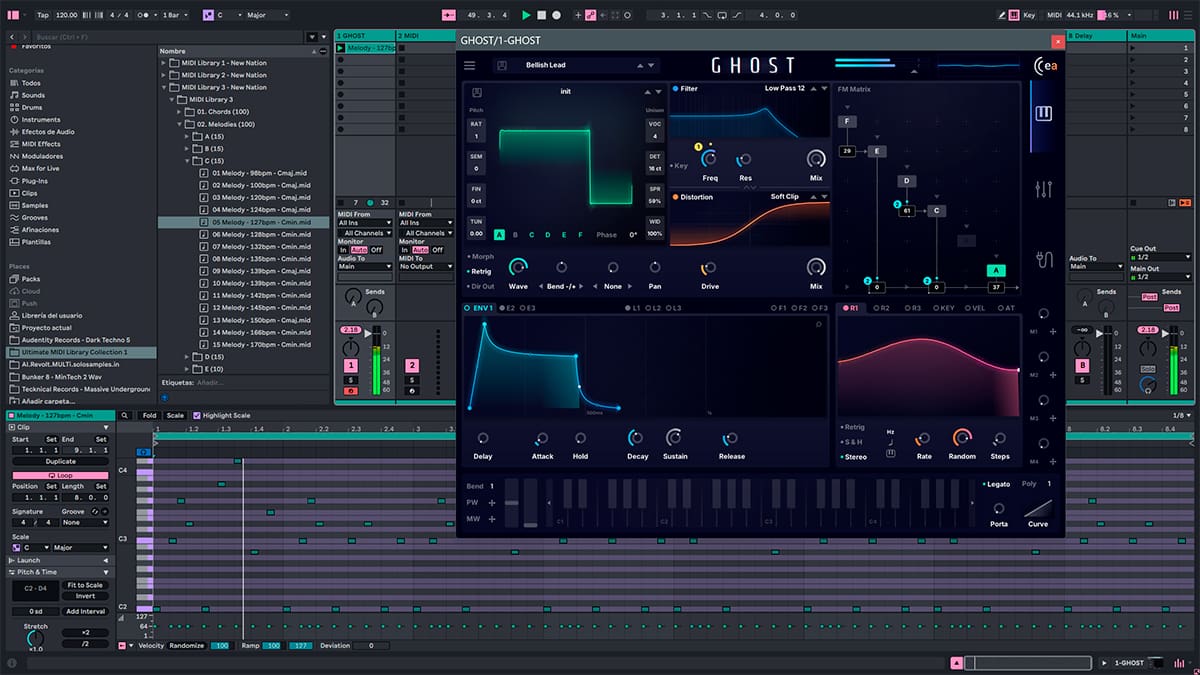The width and height of the screenshot is (1200, 675).
Task: Open the Drums category in browser
Action: pos(32,107)
